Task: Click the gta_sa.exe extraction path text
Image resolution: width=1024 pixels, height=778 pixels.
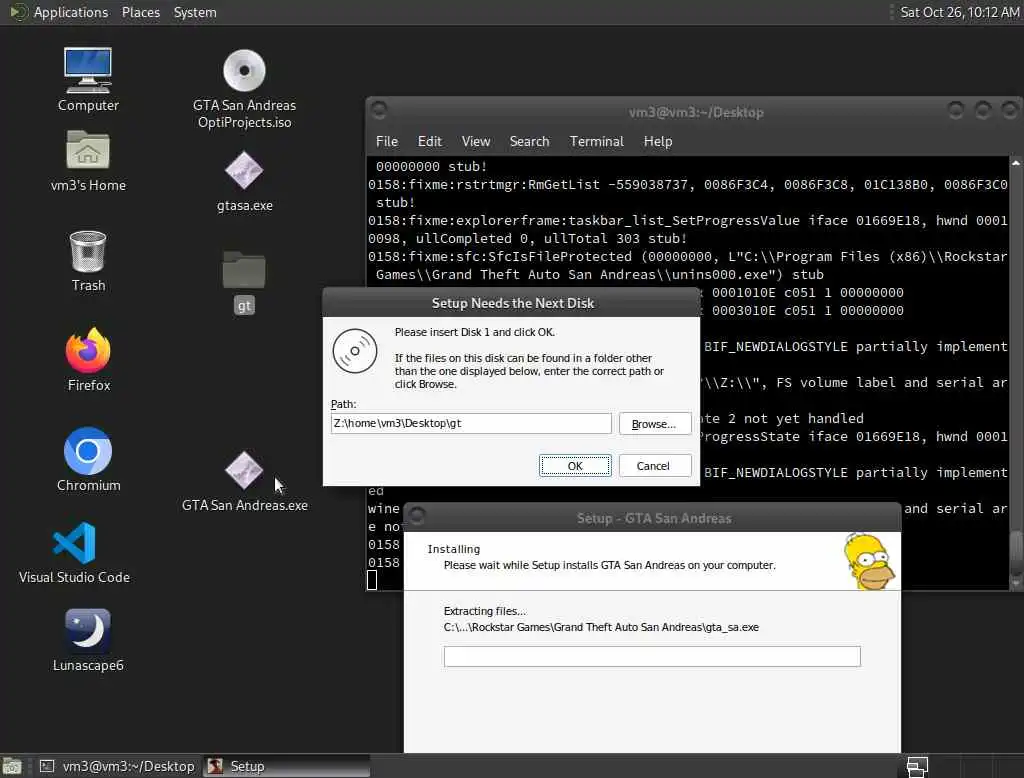Action: [x=601, y=627]
